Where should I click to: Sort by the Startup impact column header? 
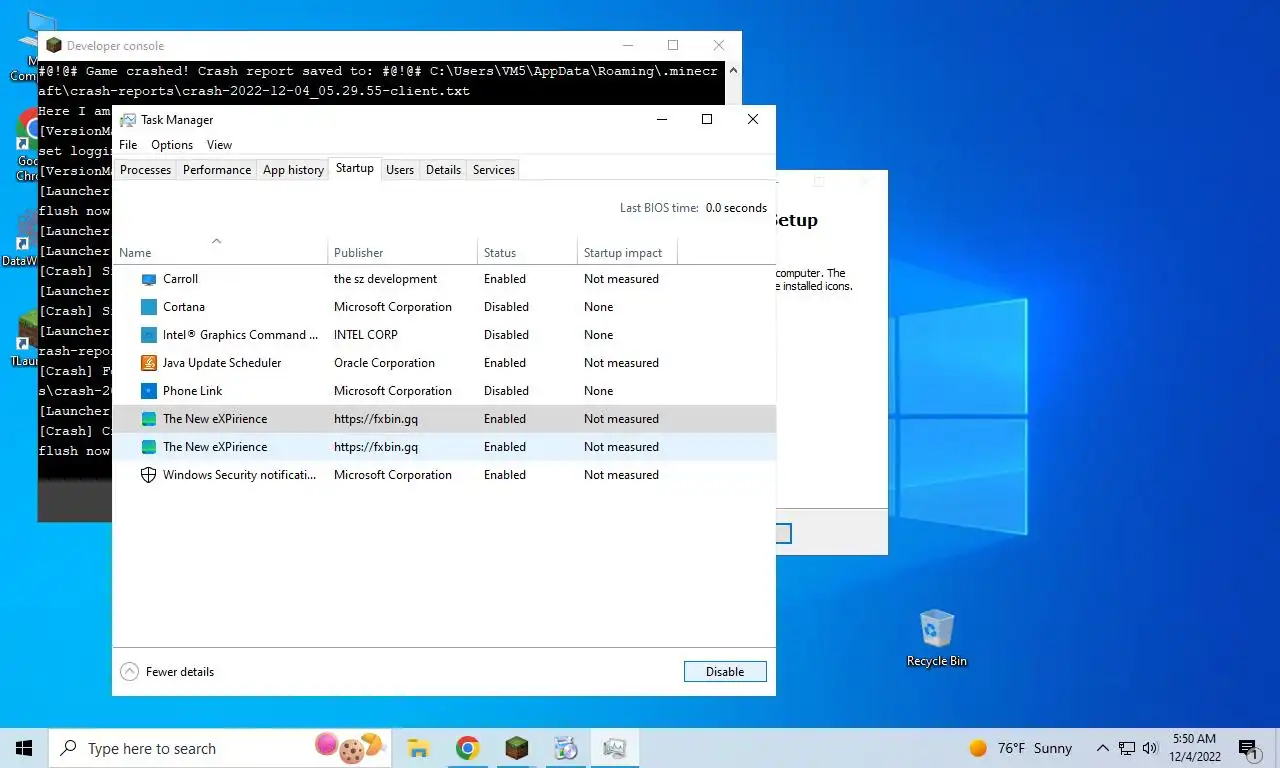coord(628,253)
